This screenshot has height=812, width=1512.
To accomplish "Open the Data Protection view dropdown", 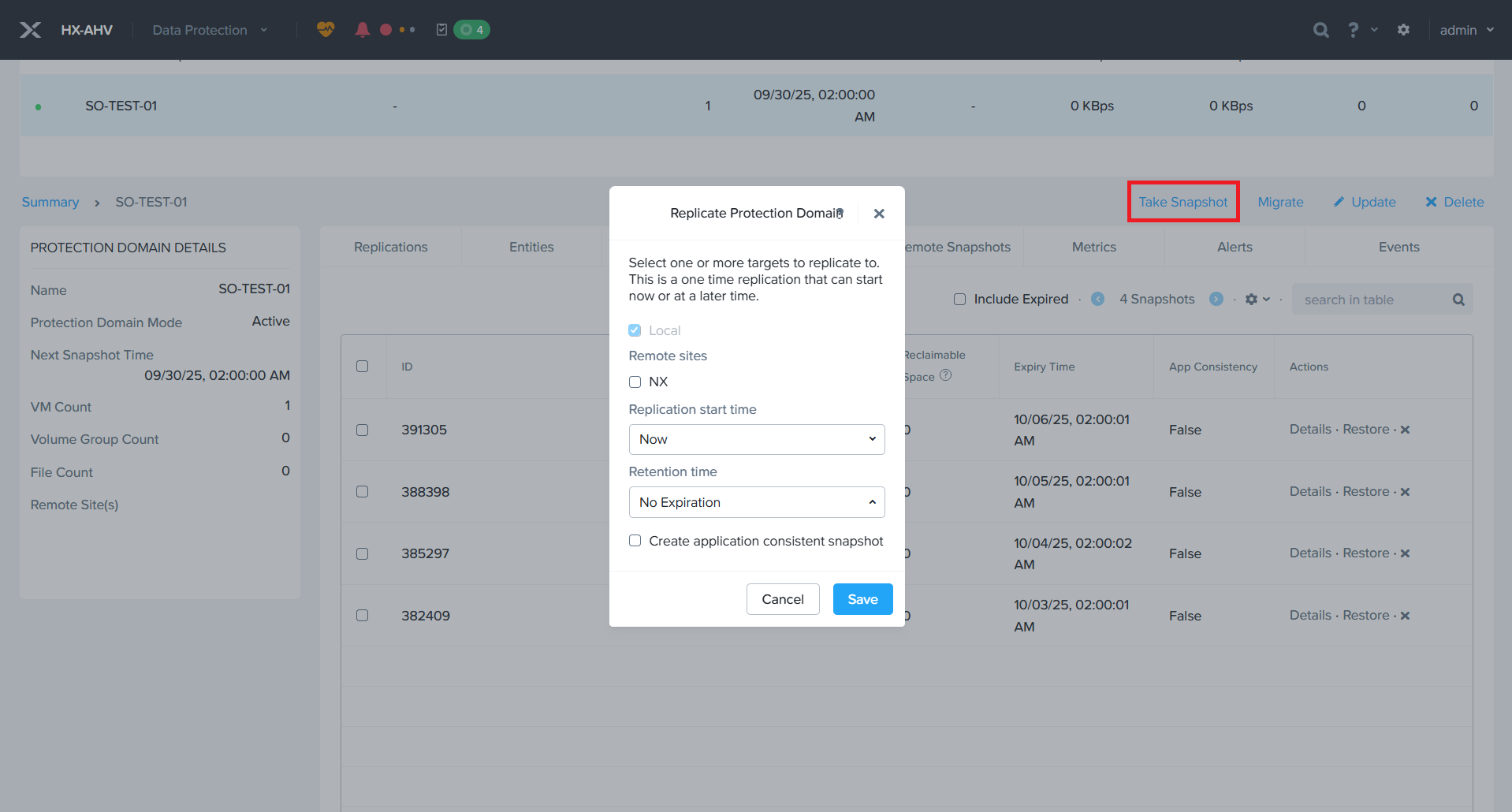I will pos(209,30).
